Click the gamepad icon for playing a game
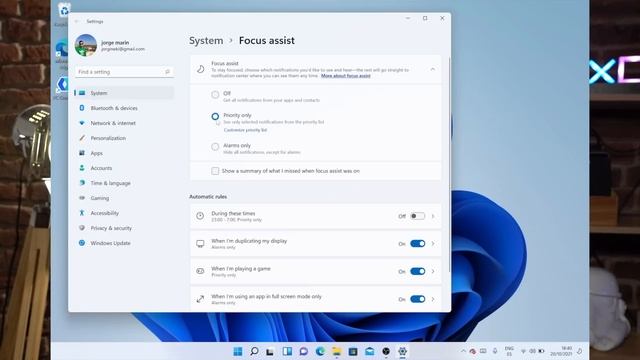Image resolution: width=640 pixels, height=360 pixels. click(x=200, y=271)
